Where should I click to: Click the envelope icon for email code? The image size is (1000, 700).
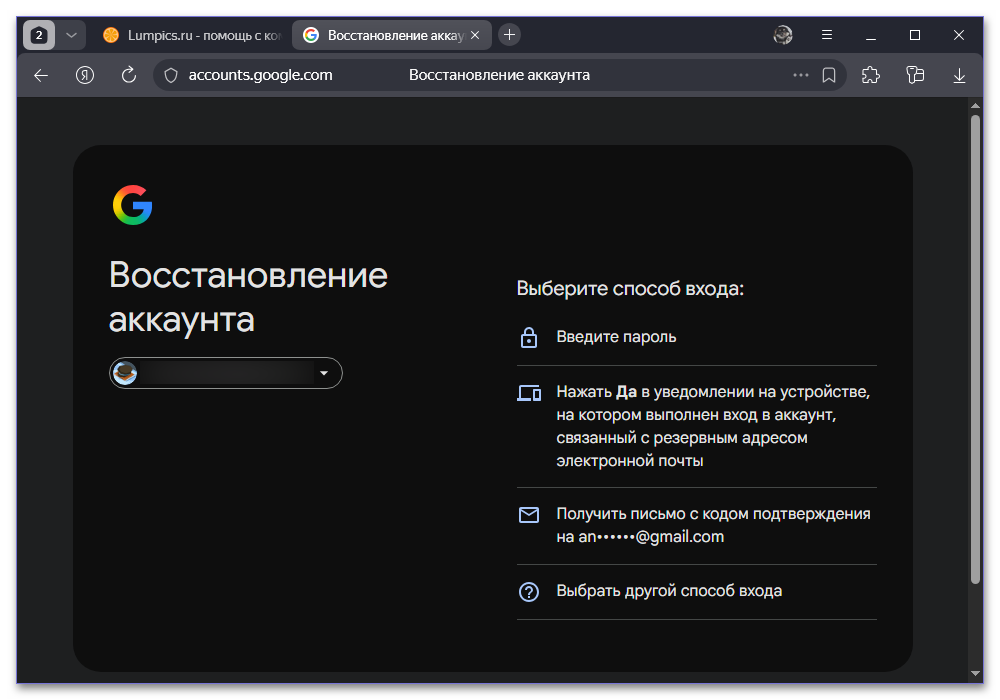(x=529, y=514)
